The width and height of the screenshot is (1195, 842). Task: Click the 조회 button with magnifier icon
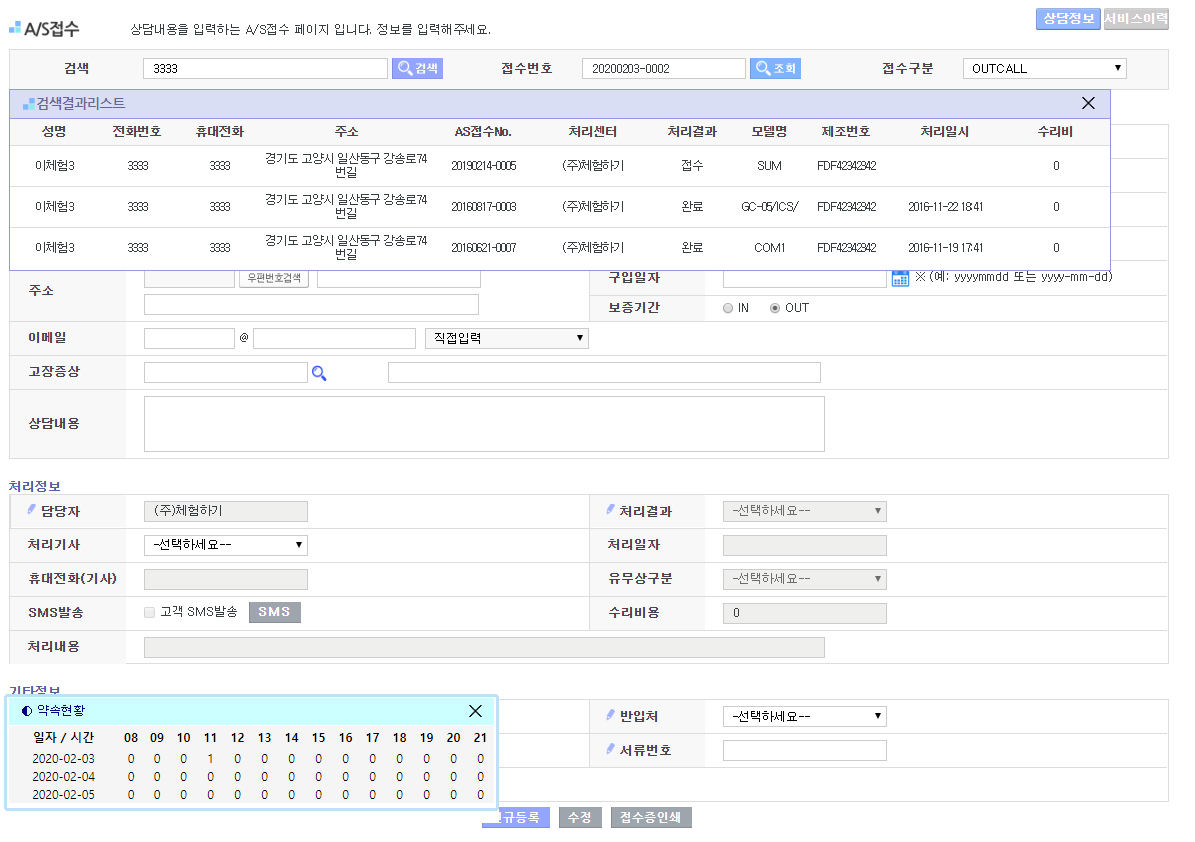(x=775, y=68)
